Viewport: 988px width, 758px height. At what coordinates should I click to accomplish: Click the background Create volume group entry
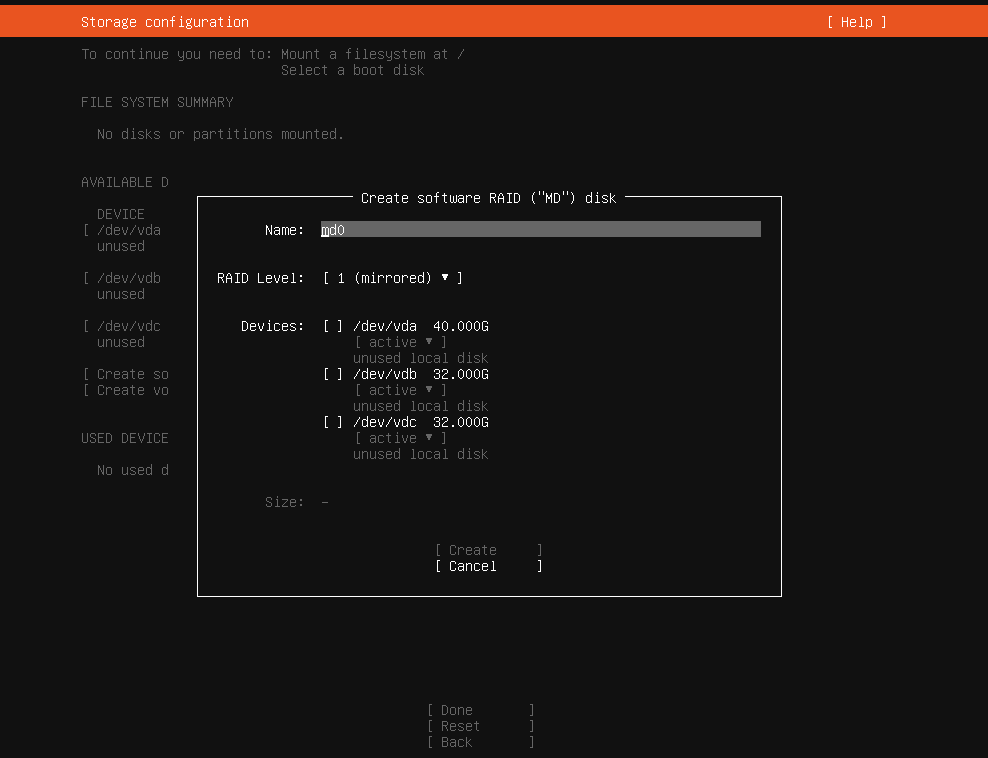click(x=132, y=390)
